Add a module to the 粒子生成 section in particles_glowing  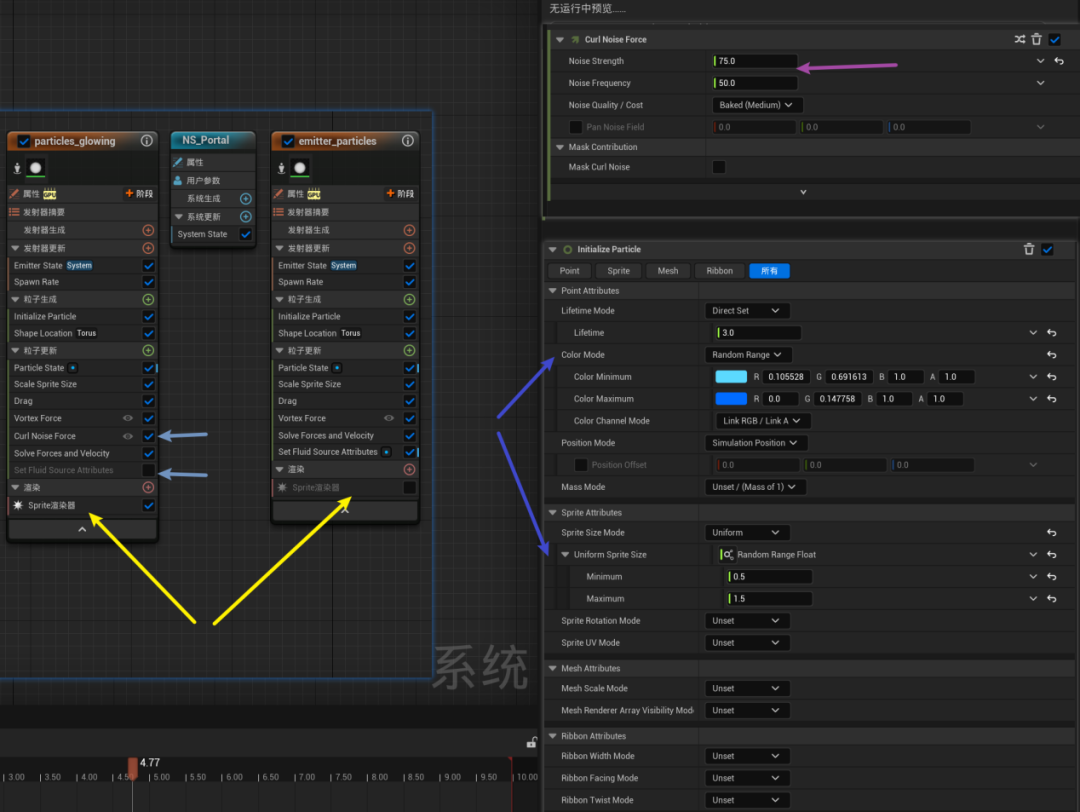tap(148, 300)
